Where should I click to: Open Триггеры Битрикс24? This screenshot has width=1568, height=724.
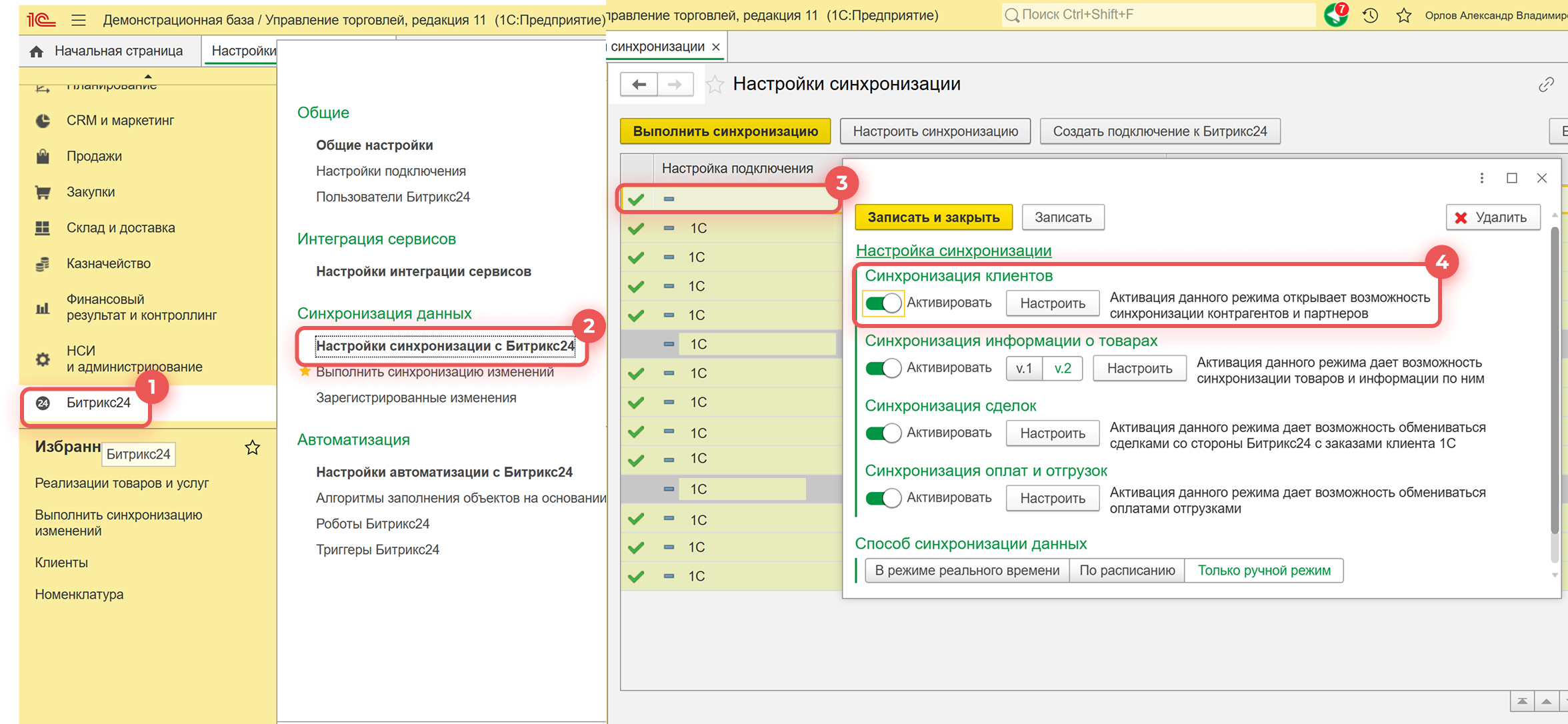tap(377, 550)
